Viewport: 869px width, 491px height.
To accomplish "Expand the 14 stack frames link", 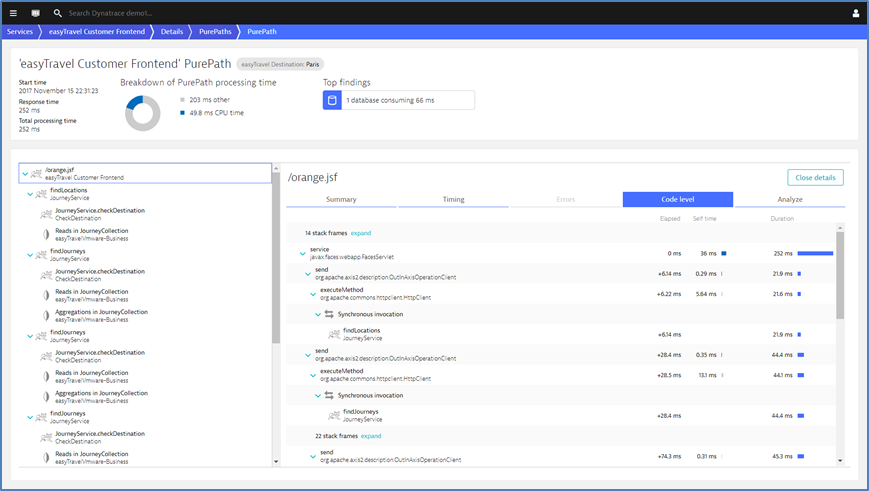I will (361, 233).
